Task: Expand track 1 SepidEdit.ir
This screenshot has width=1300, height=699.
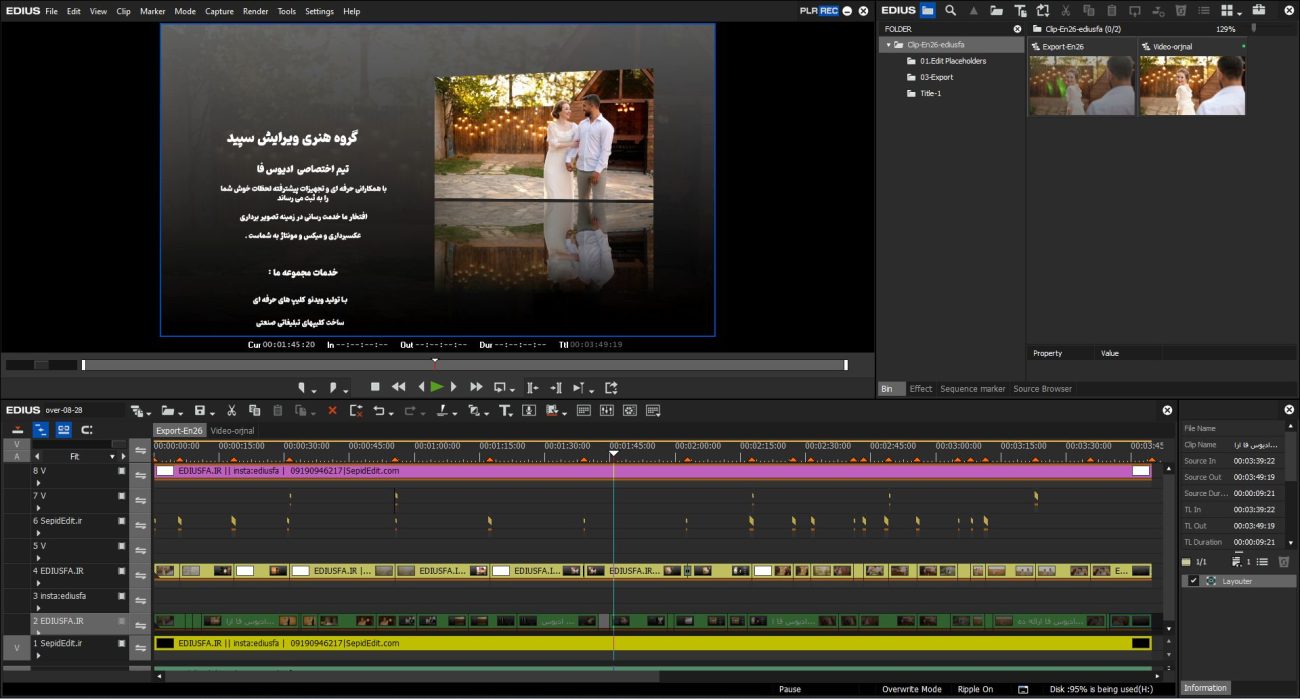Action: click(38, 656)
